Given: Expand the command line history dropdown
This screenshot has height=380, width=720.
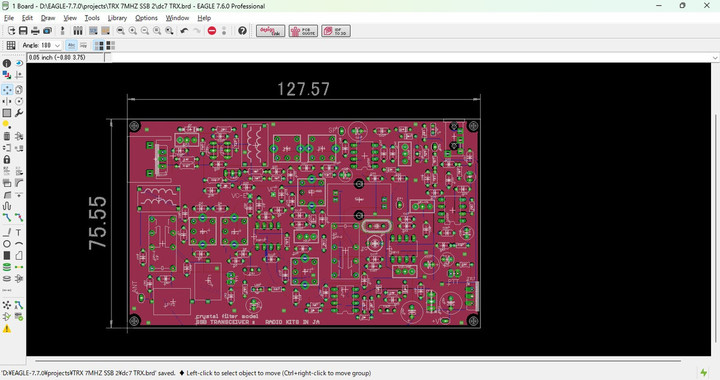Looking at the screenshot, I should coord(715,57).
